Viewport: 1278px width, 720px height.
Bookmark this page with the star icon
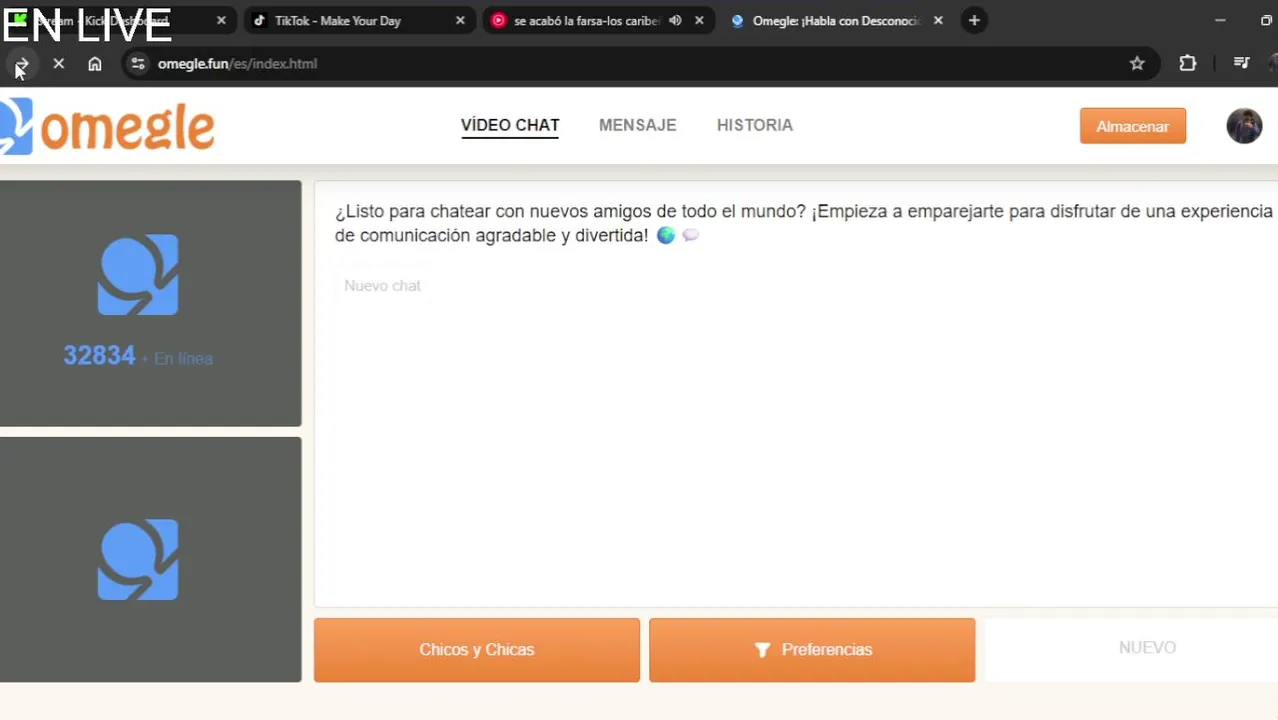[x=1137, y=63]
